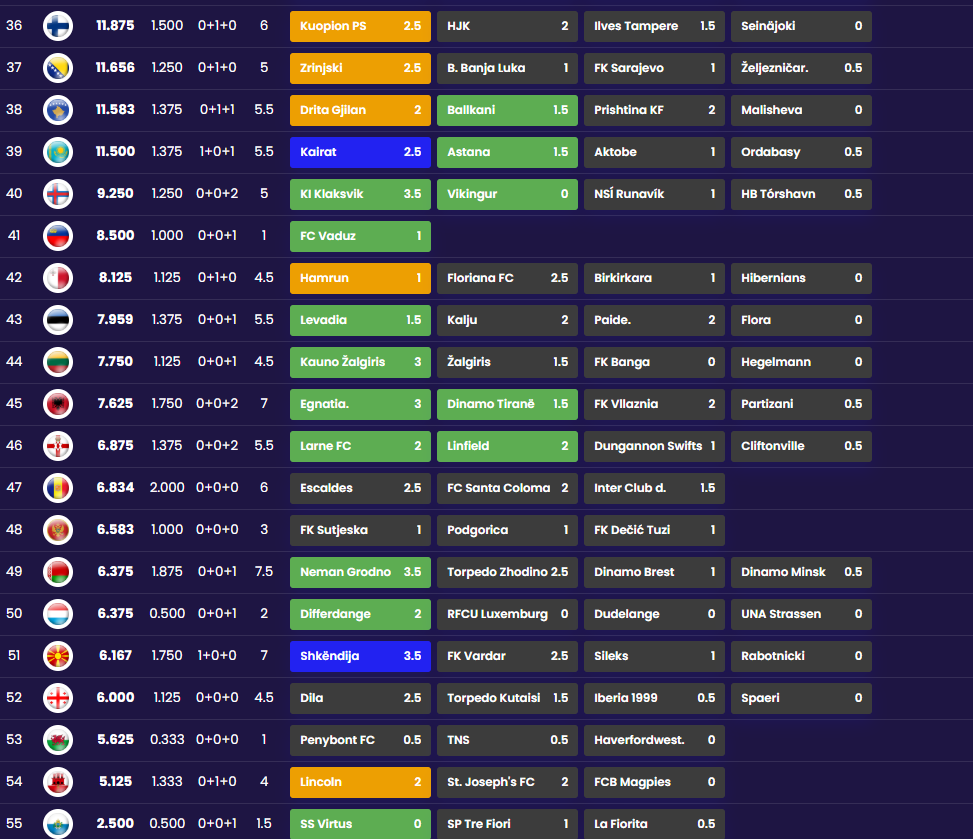
Task: Click the orange Lincoln club cell
Action: click(360, 782)
